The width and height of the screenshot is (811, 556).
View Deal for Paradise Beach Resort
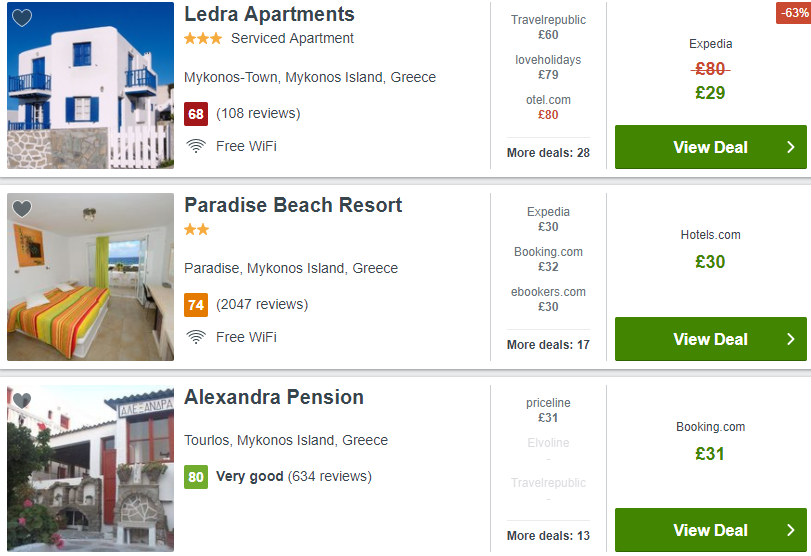click(711, 339)
